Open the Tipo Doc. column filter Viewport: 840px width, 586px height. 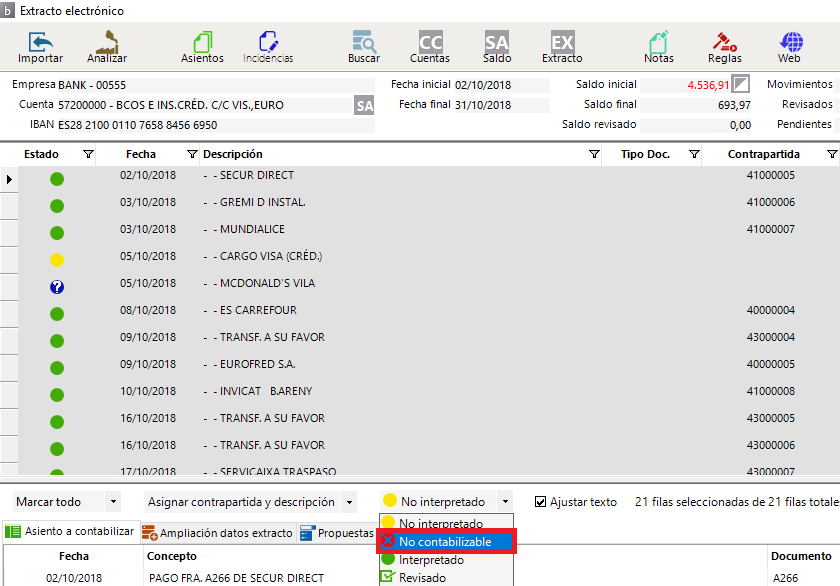[x=694, y=154]
